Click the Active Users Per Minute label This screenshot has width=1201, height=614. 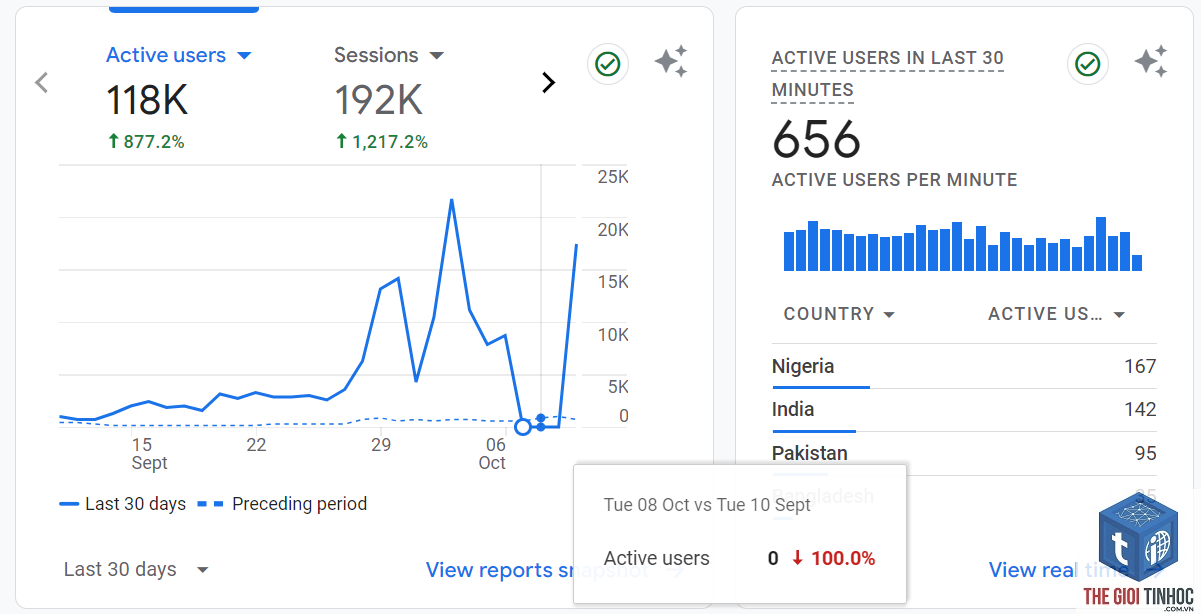894,180
